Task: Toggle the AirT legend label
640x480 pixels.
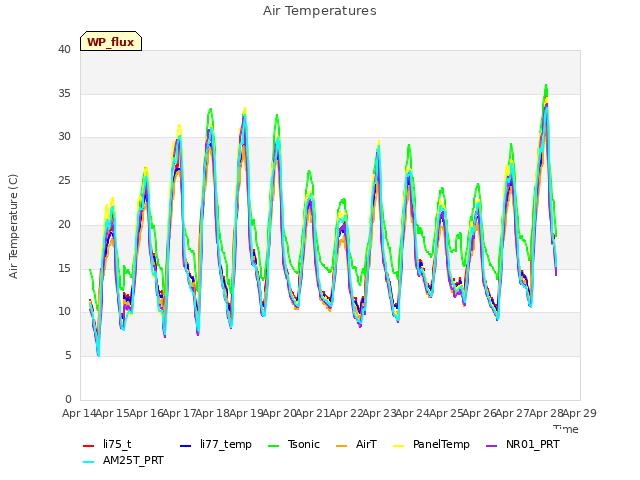Action: click(x=366, y=444)
